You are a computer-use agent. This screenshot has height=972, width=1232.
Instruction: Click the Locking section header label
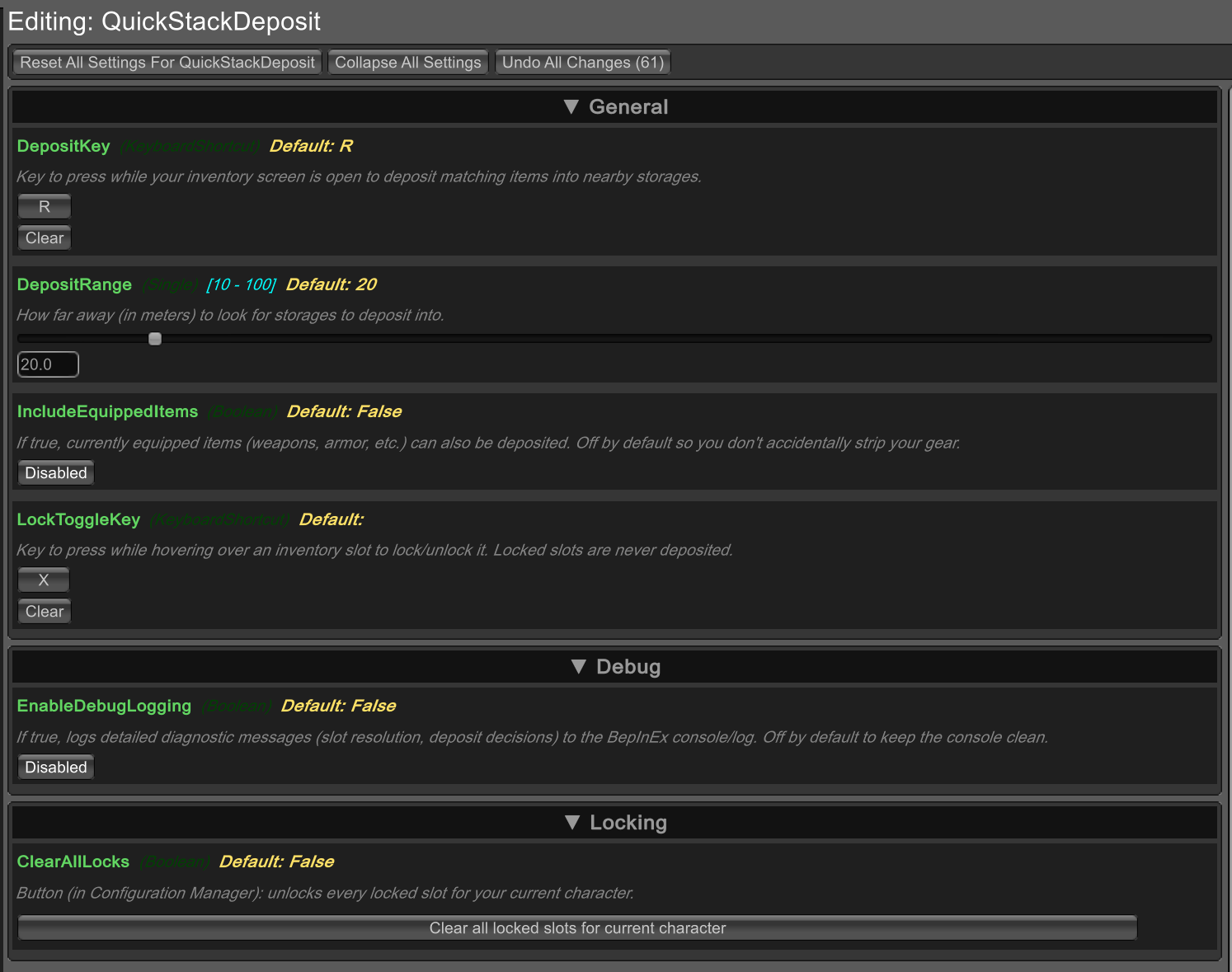(x=628, y=823)
